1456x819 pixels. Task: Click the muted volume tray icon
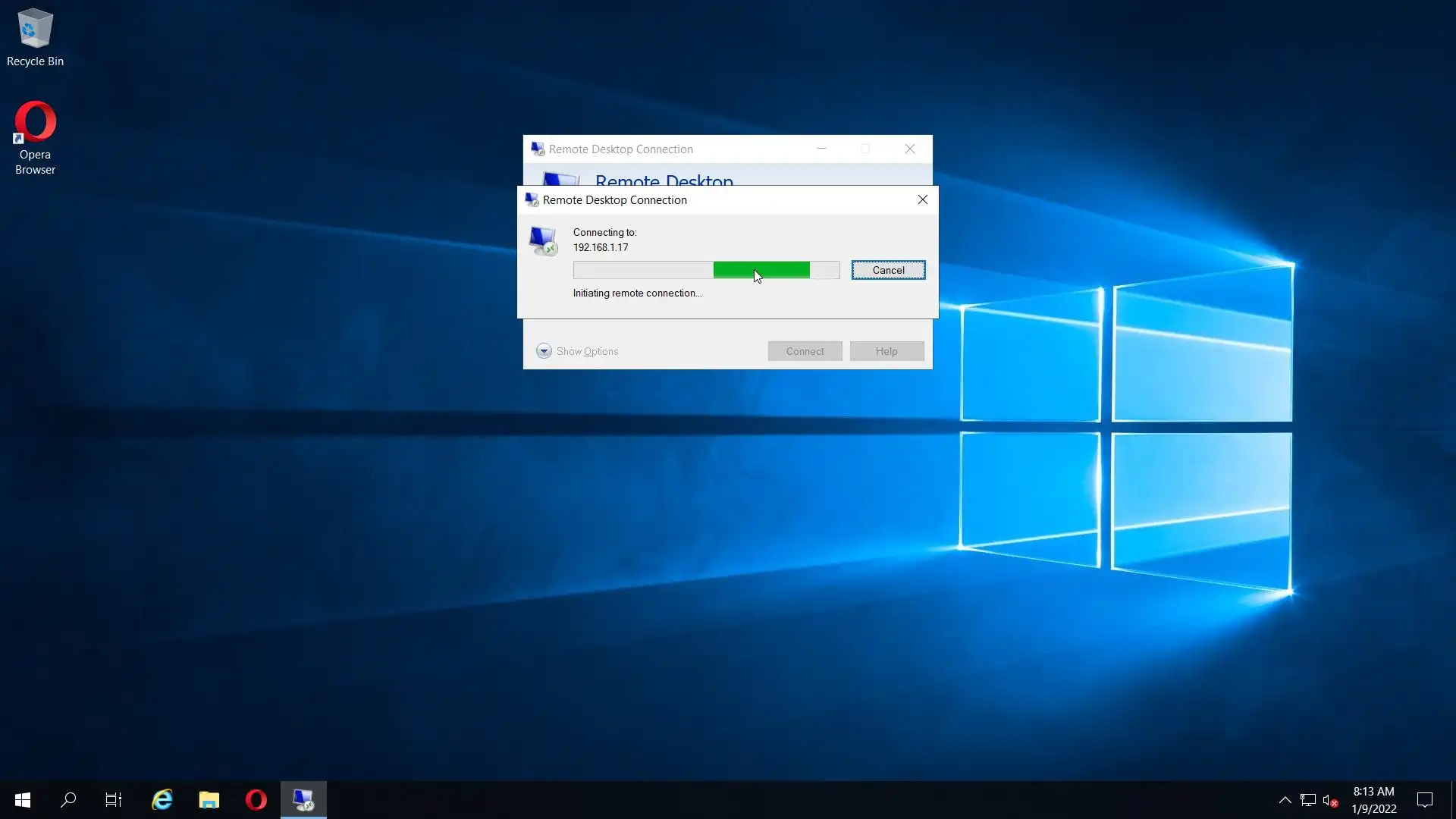1329,799
